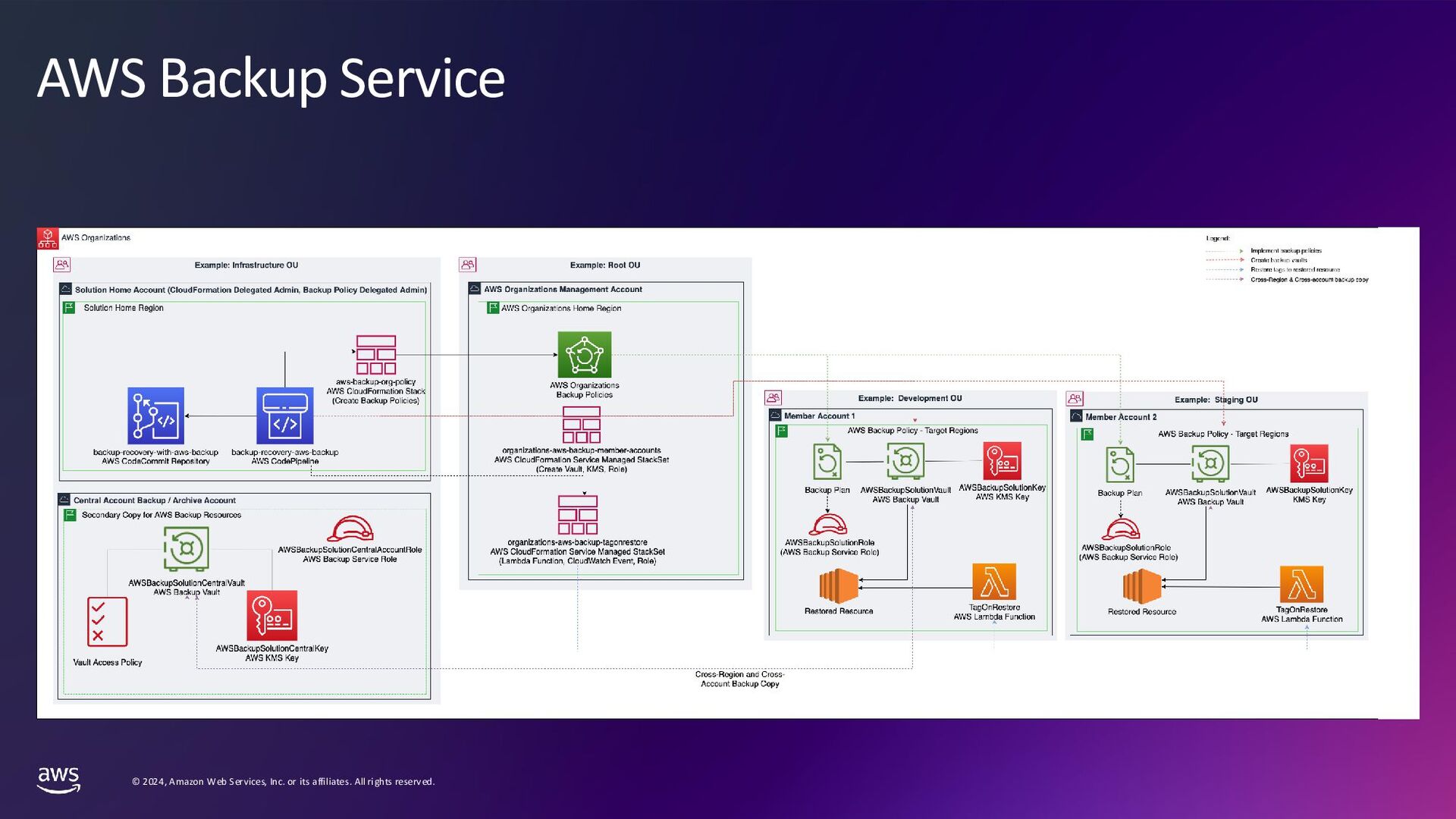Click the AWS Backup Vault icon in Member Account 2
Screen dimensions: 1456x819
pos(1210,463)
